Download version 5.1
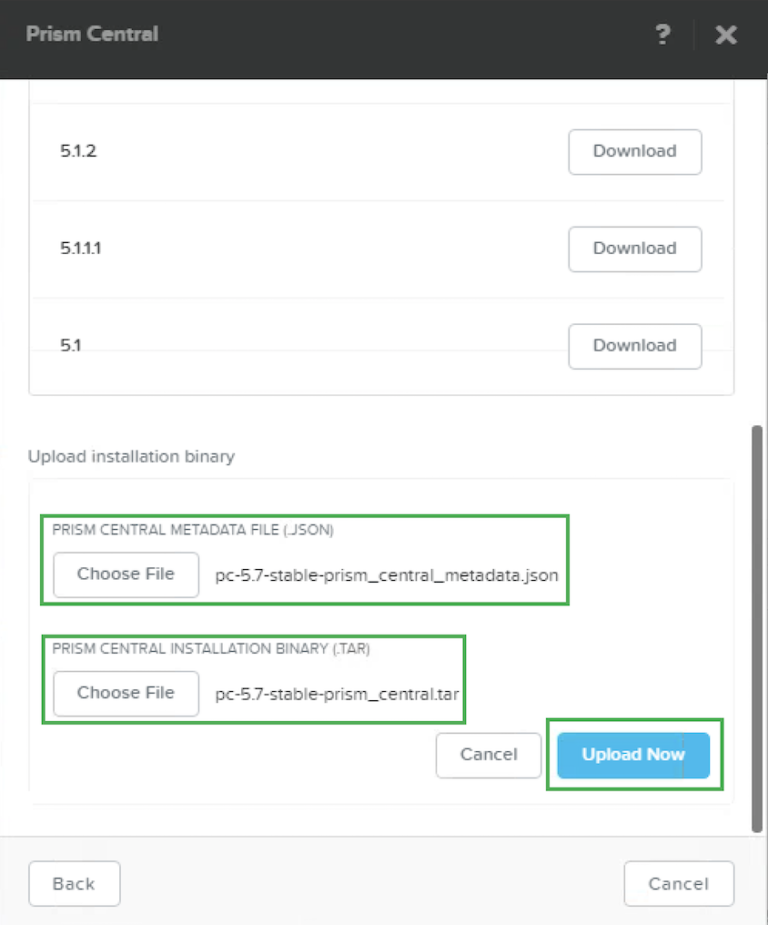Image resolution: width=768 pixels, height=925 pixels. tap(634, 345)
